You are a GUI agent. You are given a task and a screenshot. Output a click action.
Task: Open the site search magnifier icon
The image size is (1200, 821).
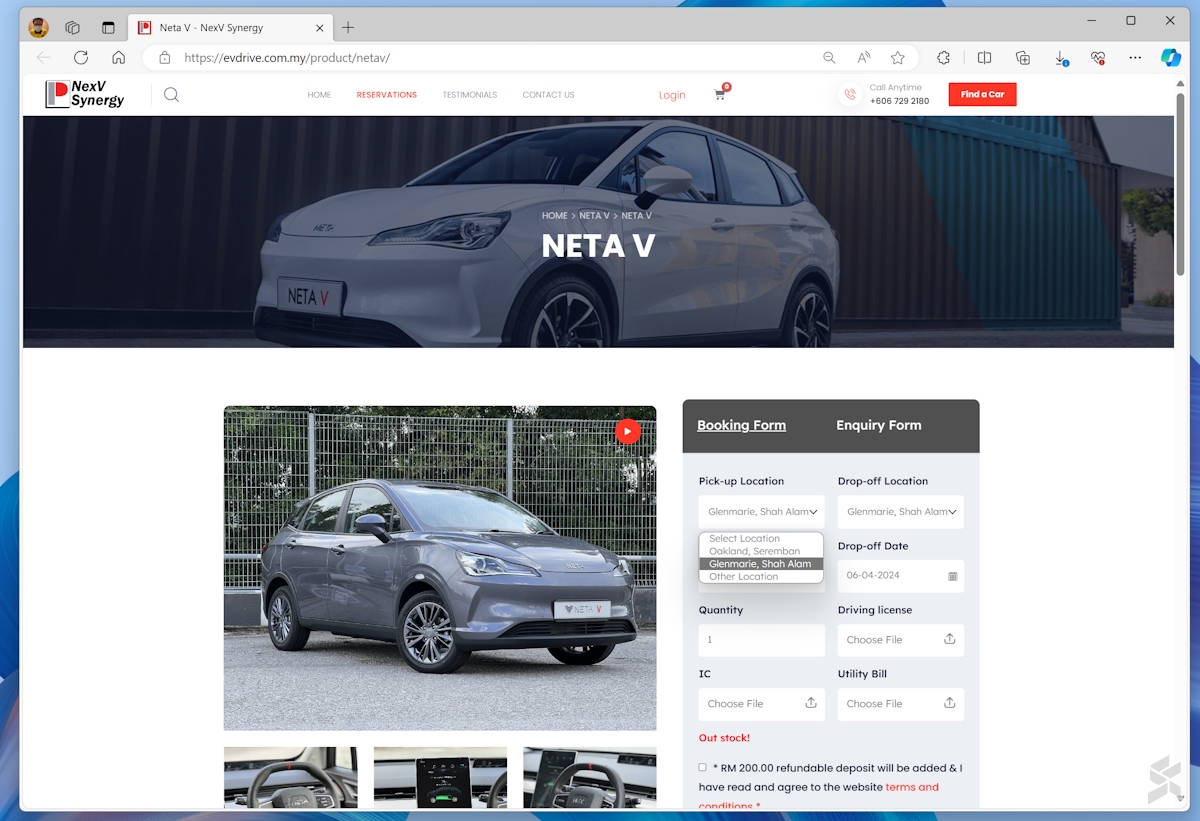[171, 94]
